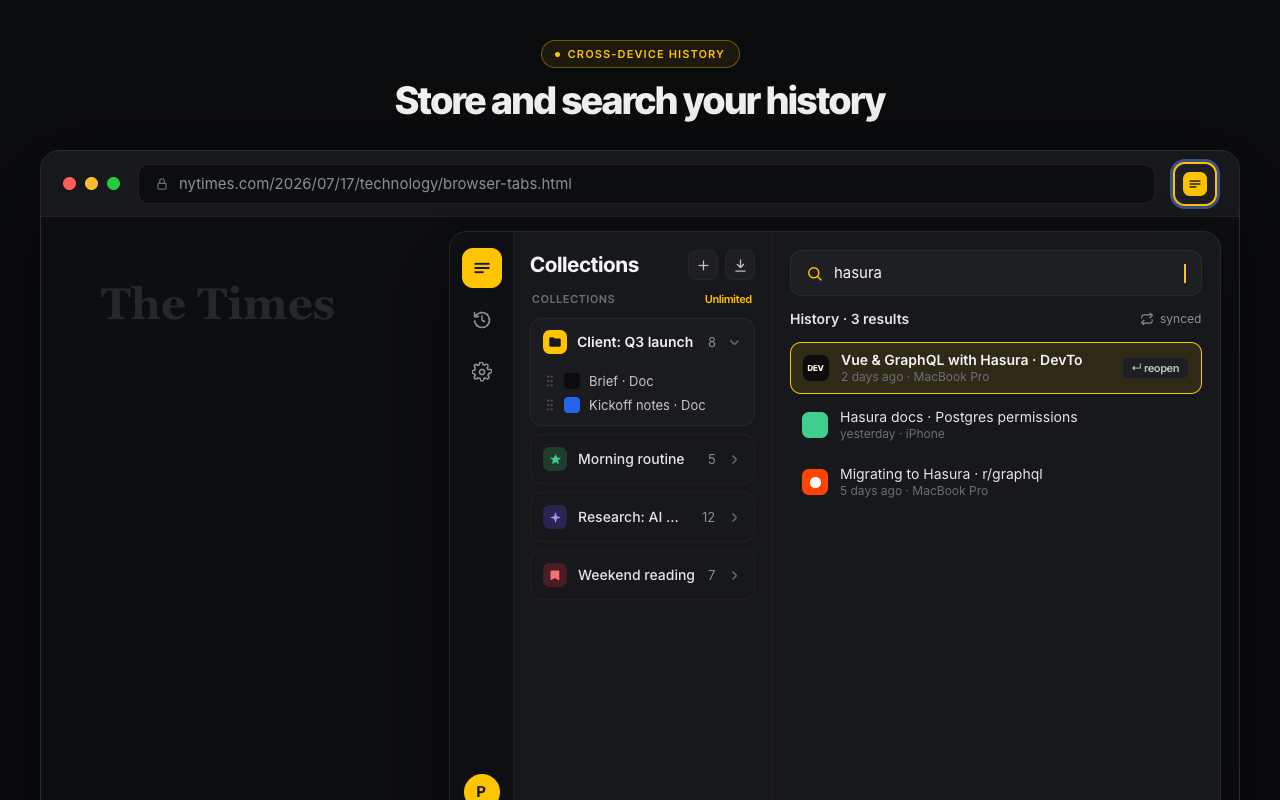Click the profile avatar labeled P

482,790
